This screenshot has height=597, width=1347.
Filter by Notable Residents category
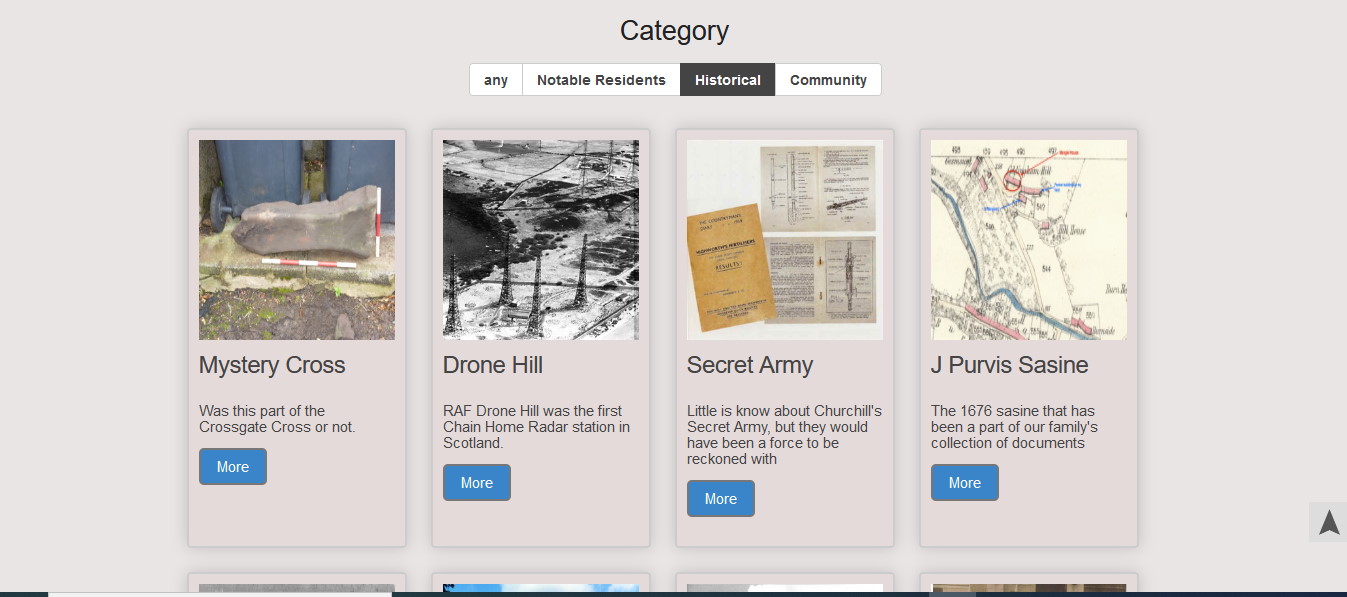point(601,80)
